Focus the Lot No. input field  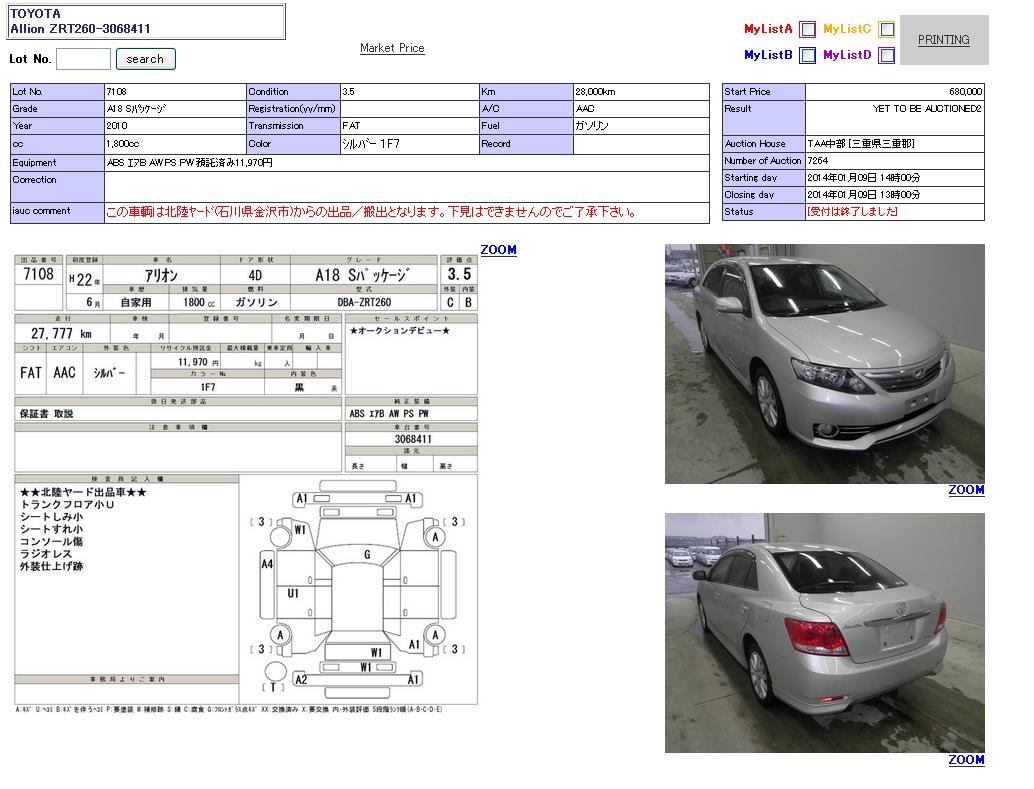click(83, 59)
